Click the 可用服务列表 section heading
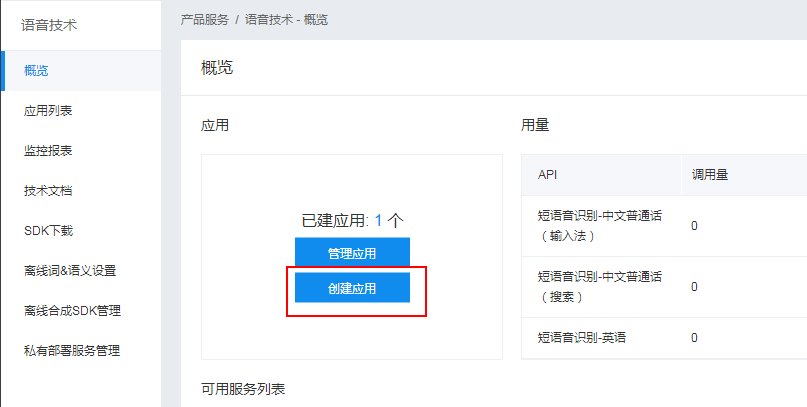The image size is (807, 407). click(243, 389)
